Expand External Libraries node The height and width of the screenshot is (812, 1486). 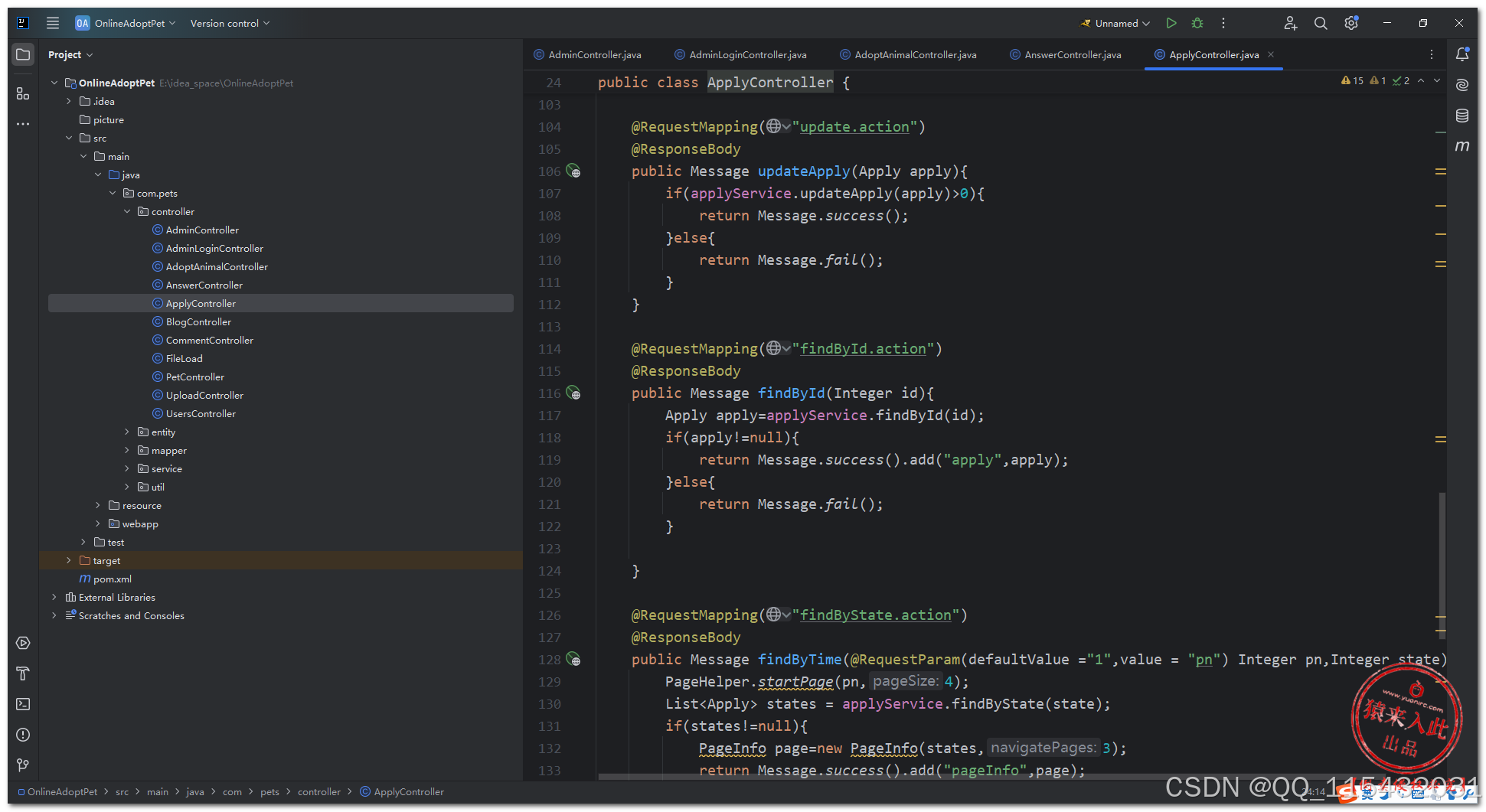(54, 597)
